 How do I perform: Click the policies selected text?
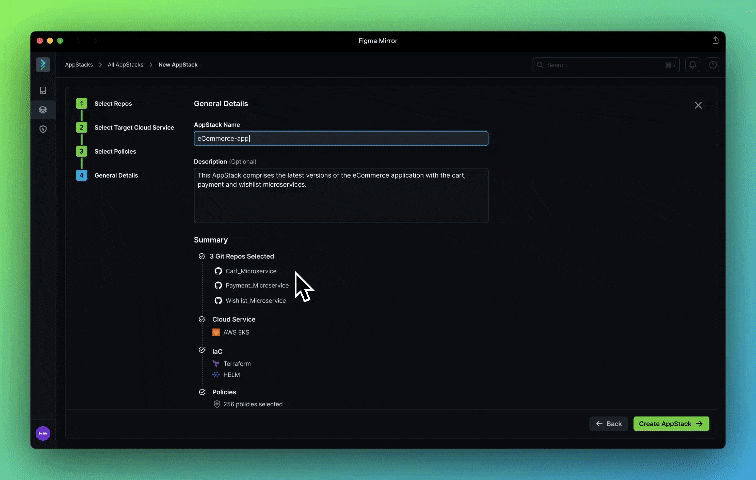point(253,404)
